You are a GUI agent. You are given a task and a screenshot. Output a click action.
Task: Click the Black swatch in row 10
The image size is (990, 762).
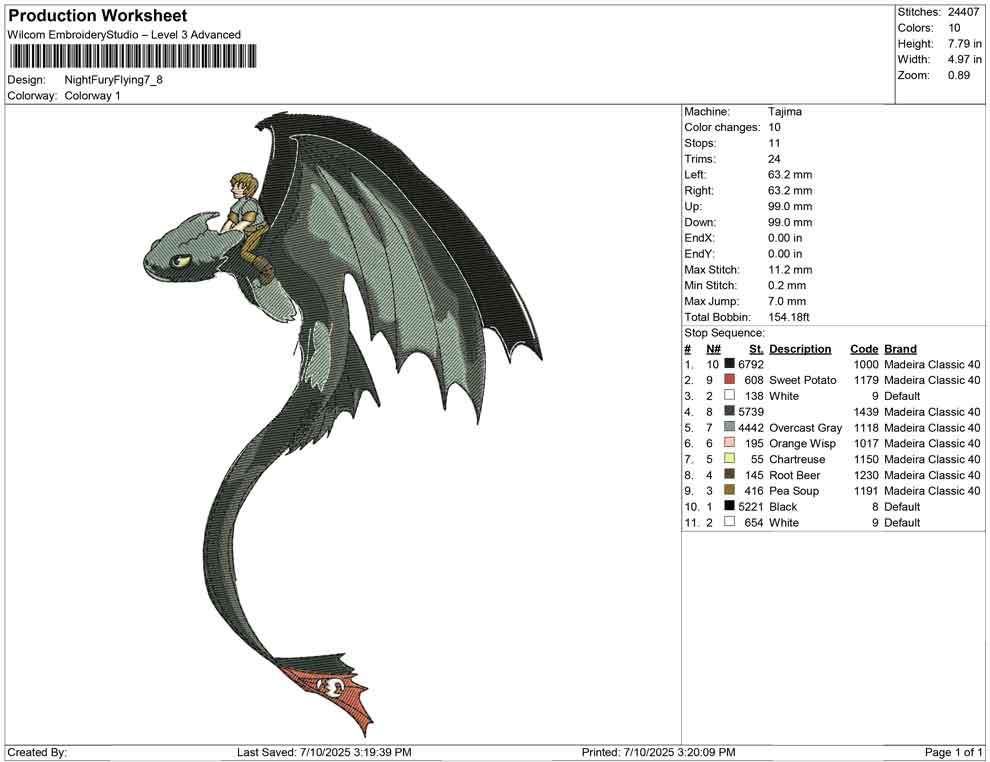click(729, 506)
